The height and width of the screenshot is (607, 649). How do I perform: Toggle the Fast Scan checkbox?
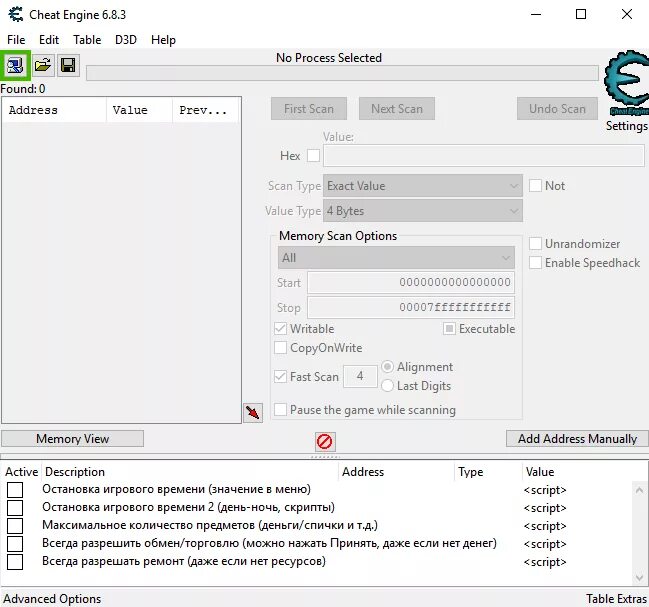pyautogui.click(x=280, y=377)
